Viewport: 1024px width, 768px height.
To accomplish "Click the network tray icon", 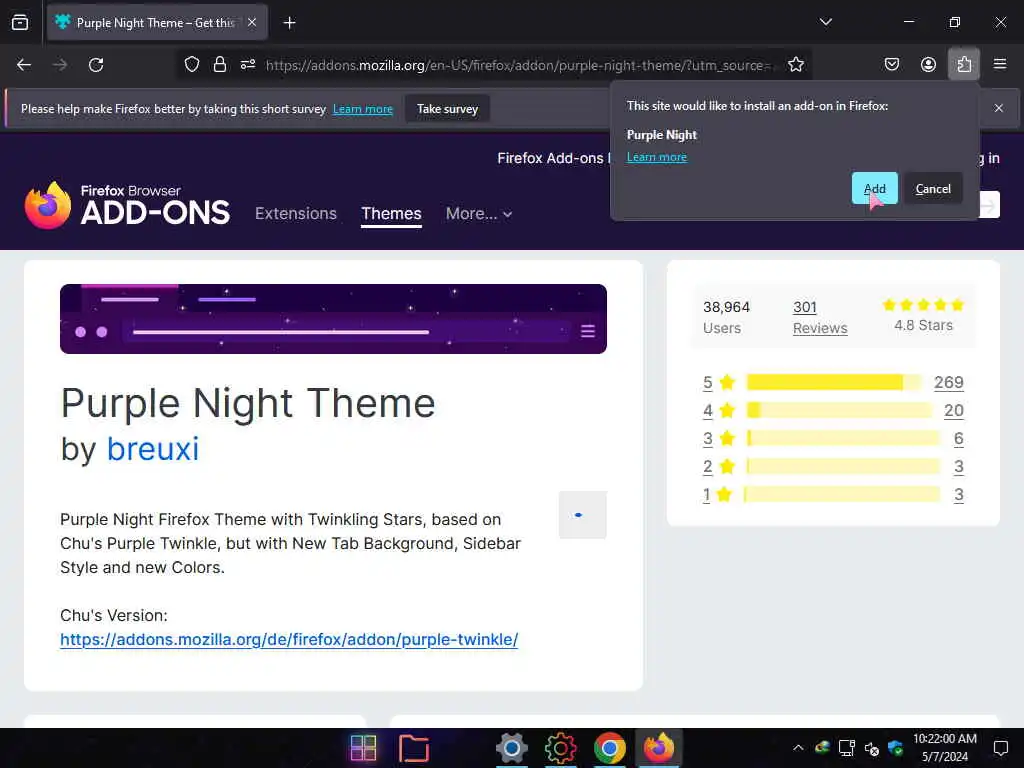I will [847, 748].
